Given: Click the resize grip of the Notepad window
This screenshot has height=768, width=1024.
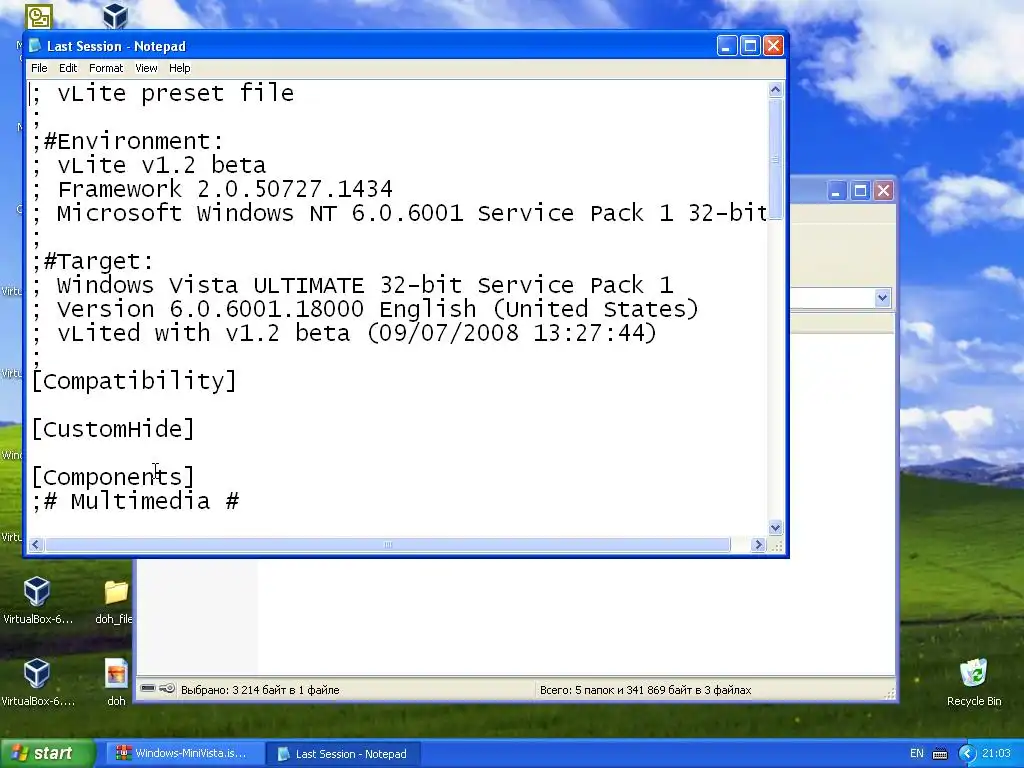Looking at the screenshot, I should (776, 546).
